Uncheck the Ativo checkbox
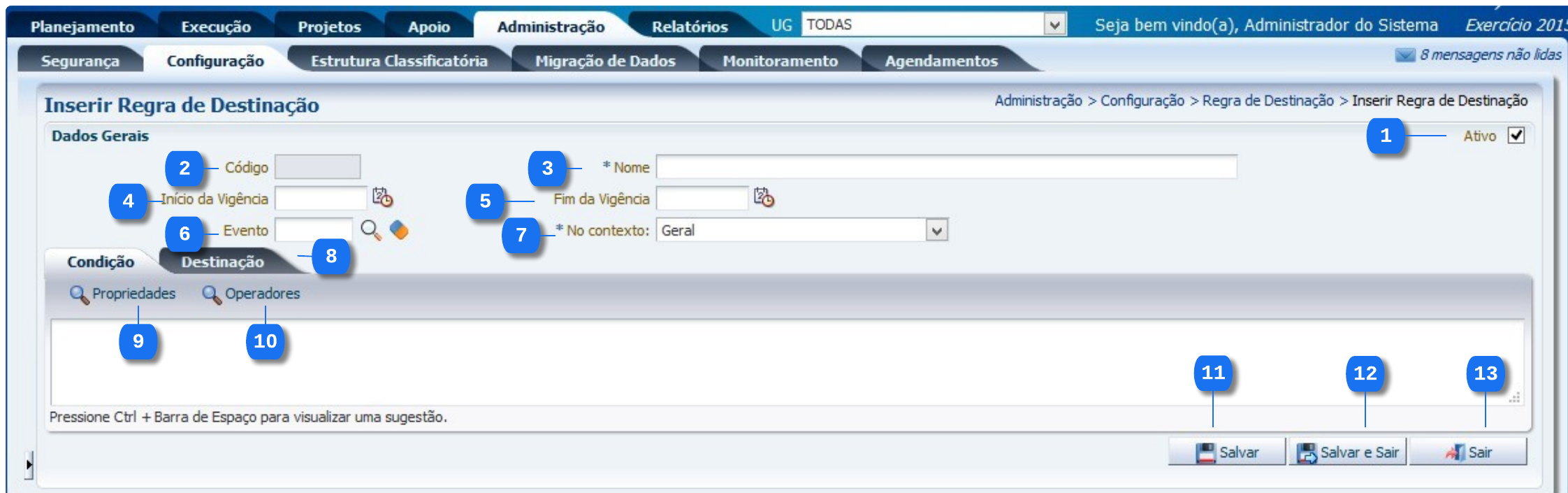Viewport: 1568px width, 493px height. [1516, 136]
